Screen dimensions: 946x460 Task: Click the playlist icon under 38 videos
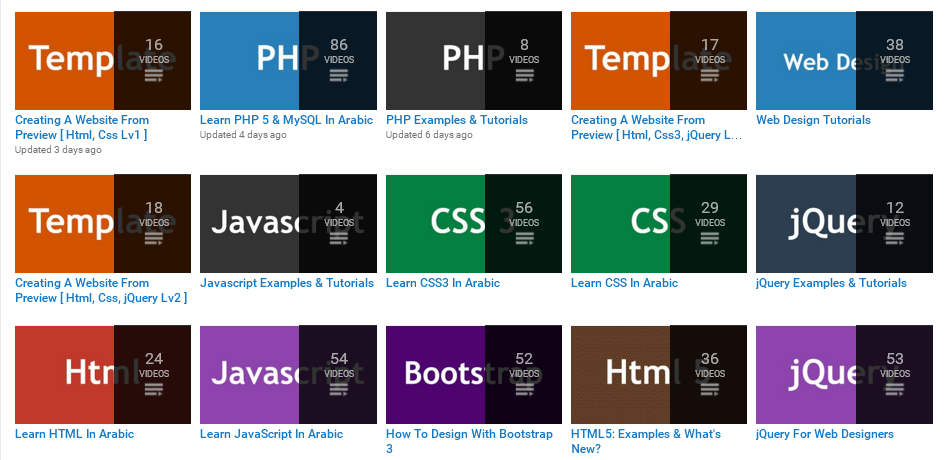point(894,75)
